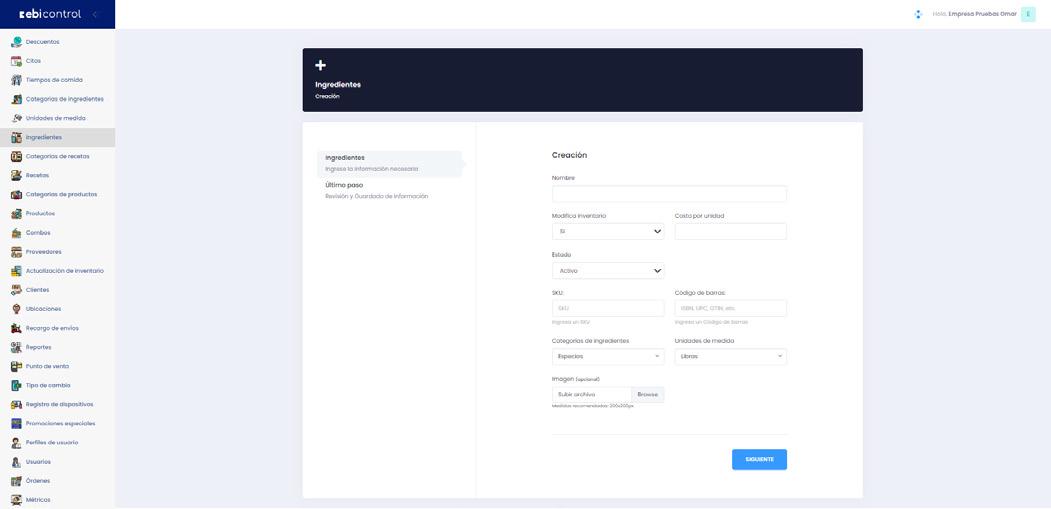Expand the Estado dropdown set to Activo
This screenshot has width=1051, height=509.
tap(608, 270)
